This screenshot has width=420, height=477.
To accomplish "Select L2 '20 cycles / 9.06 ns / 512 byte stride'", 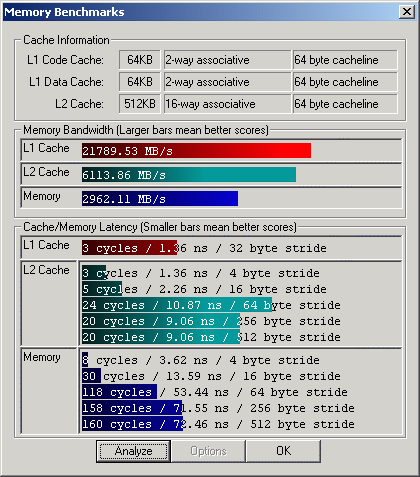I will coord(211,337).
